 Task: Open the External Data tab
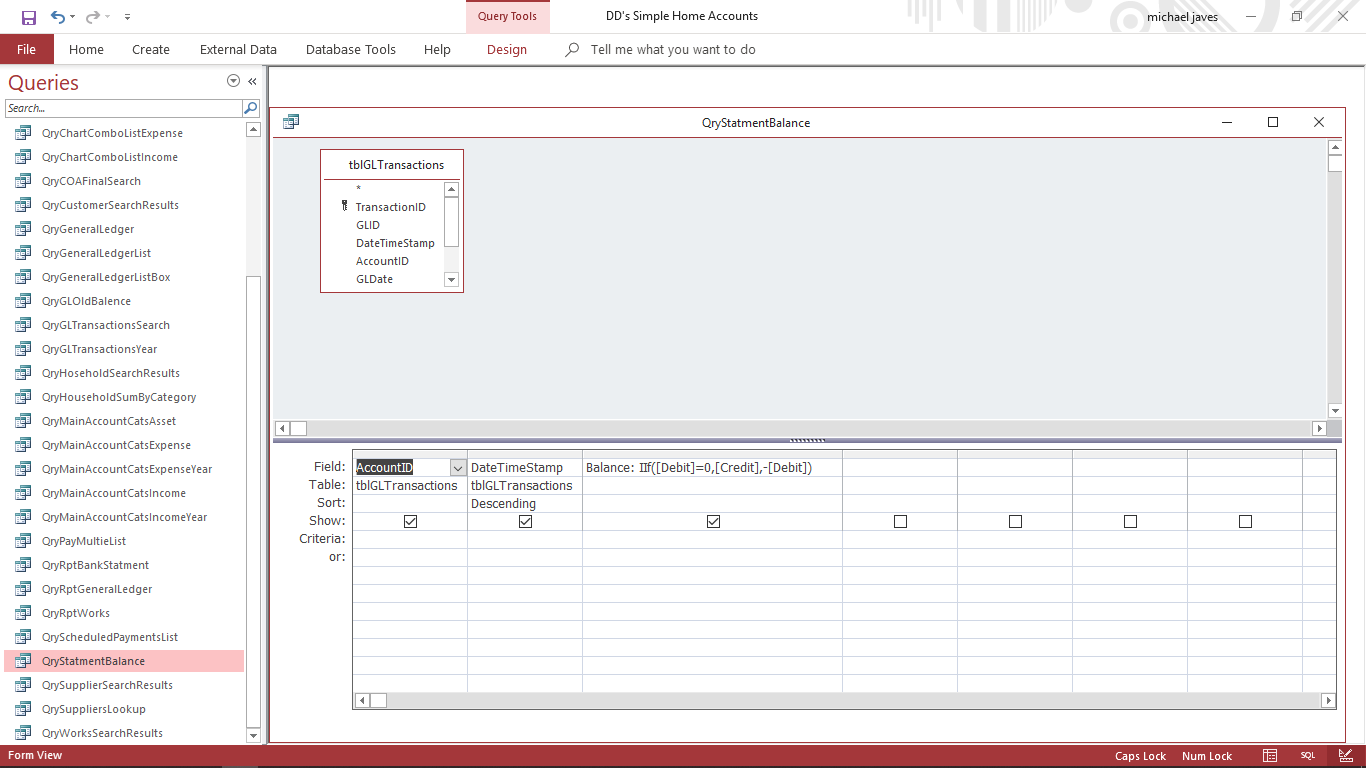pos(238,49)
